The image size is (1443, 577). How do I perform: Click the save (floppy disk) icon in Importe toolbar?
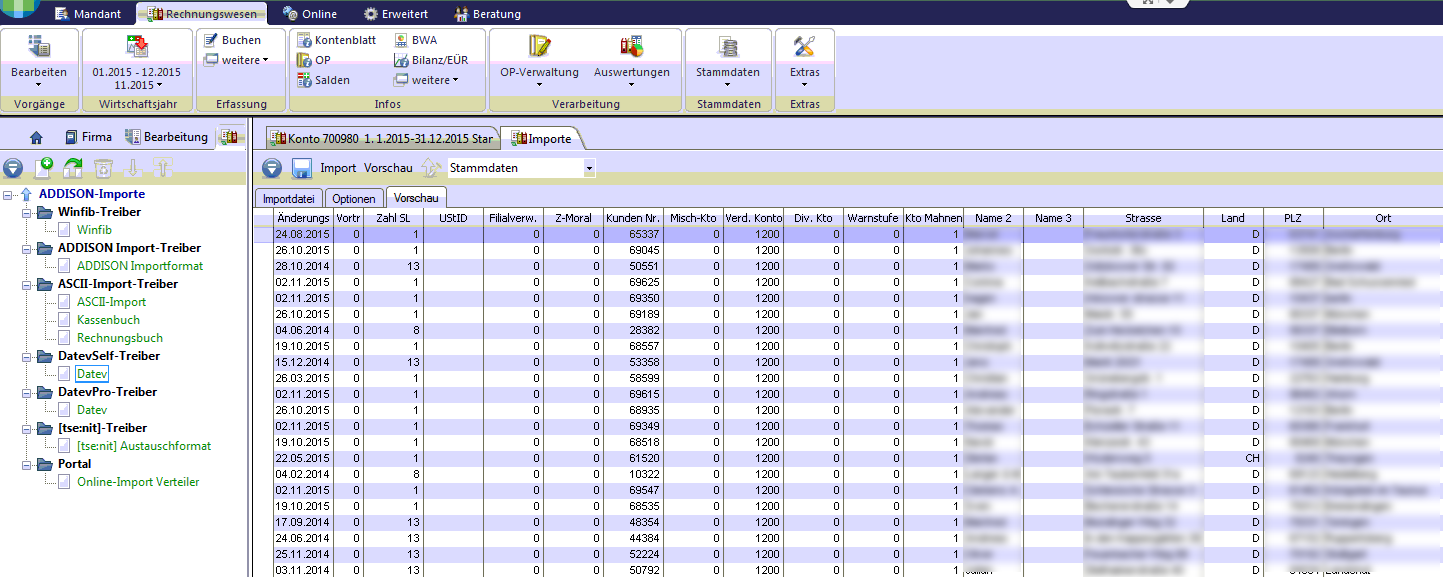301,168
